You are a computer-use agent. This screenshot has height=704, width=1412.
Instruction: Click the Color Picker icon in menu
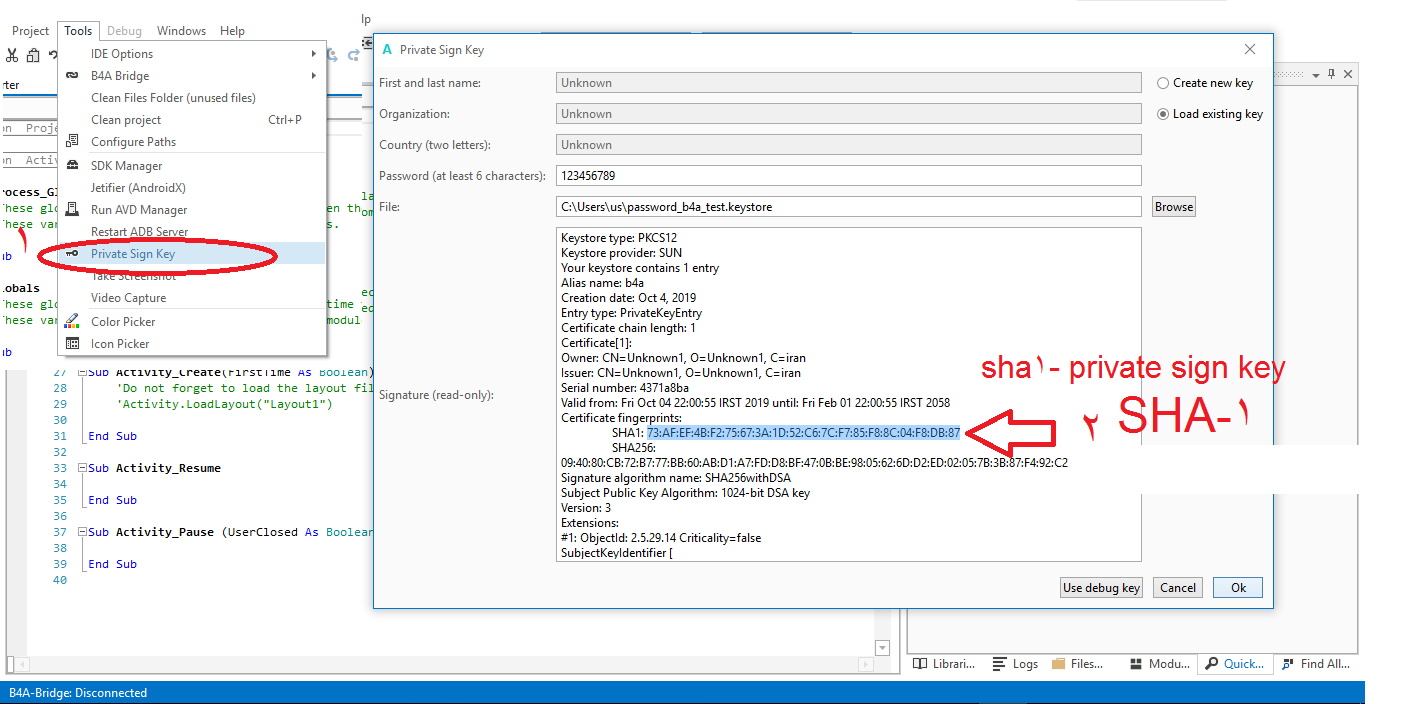coord(72,322)
